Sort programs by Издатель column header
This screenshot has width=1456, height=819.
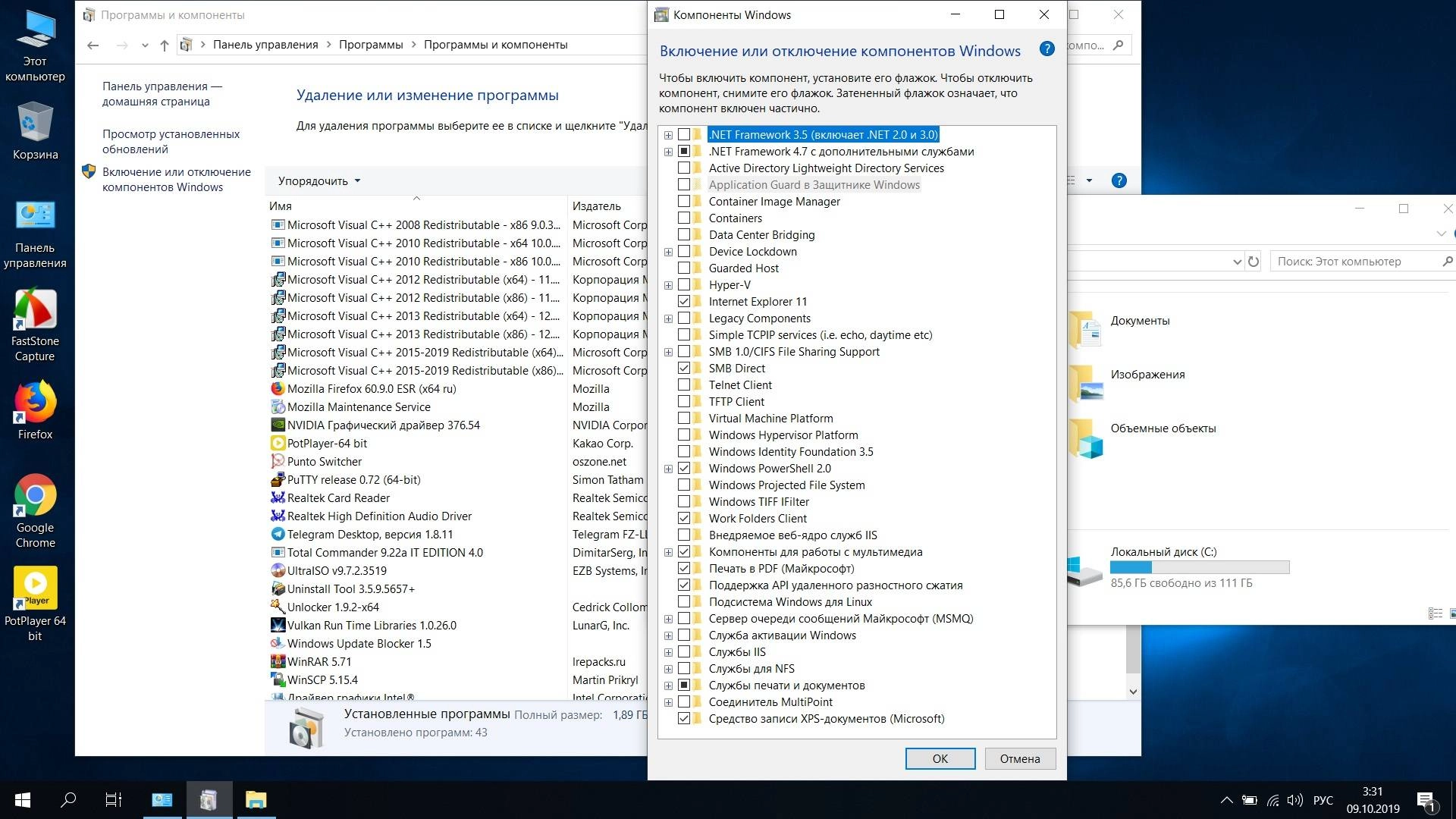pyautogui.click(x=607, y=206)
